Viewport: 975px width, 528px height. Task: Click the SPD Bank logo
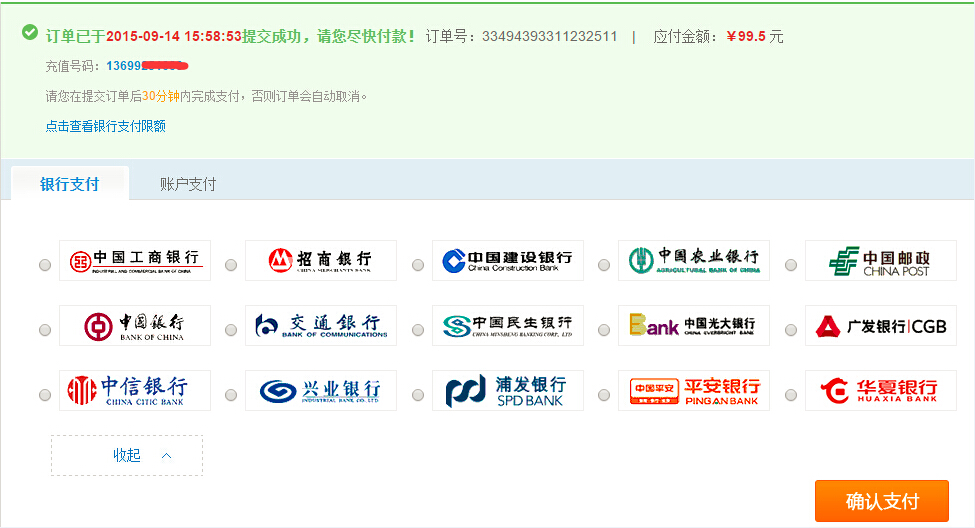[508, 391]
